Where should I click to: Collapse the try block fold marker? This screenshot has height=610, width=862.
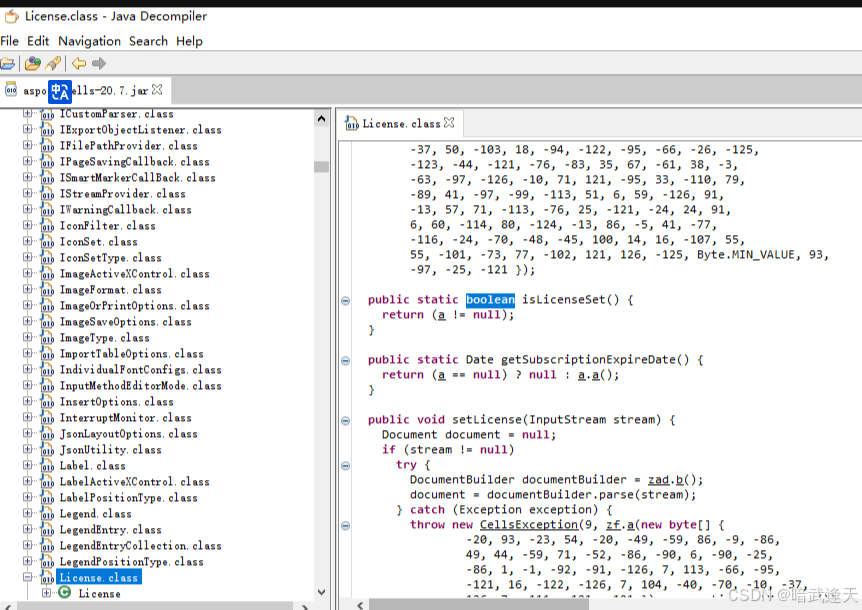coord(345,465)
